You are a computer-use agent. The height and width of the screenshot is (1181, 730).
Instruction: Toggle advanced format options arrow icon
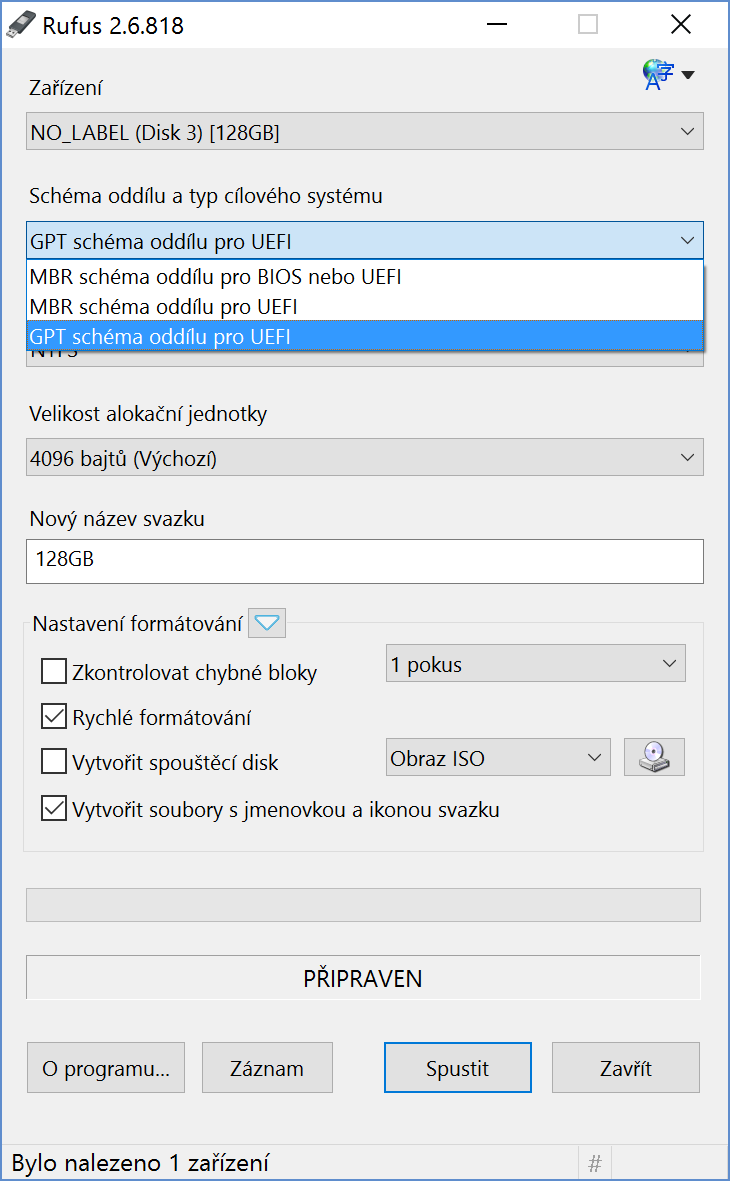click(267, 624)
